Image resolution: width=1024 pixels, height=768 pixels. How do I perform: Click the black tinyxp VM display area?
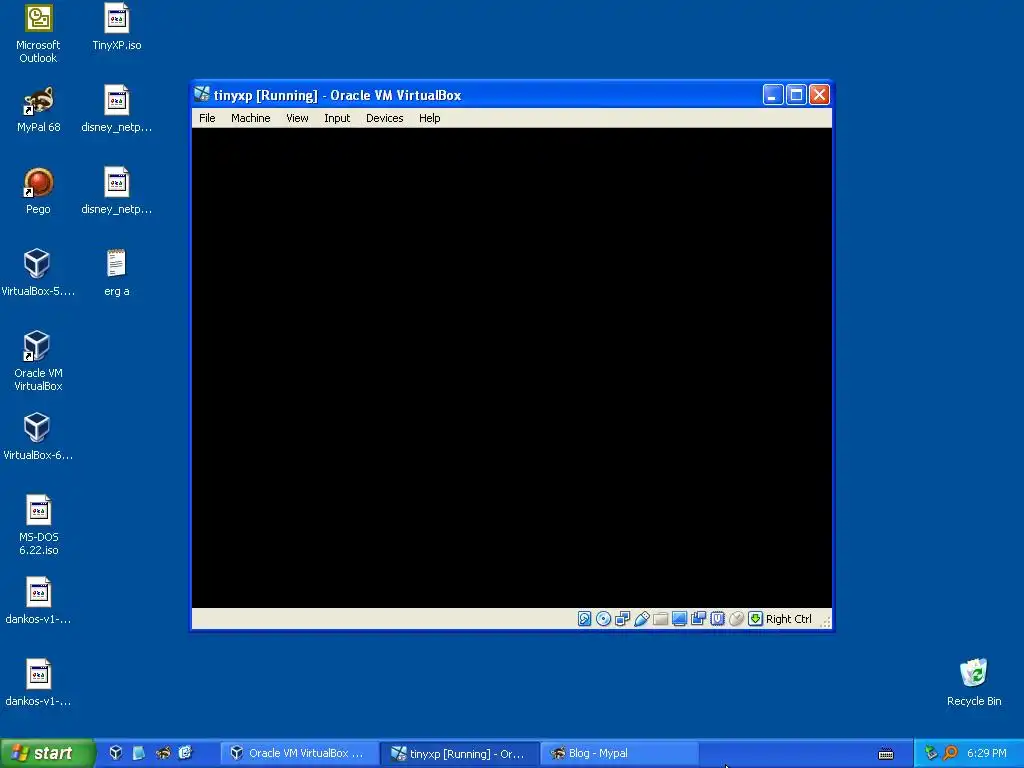pos(511,368)
